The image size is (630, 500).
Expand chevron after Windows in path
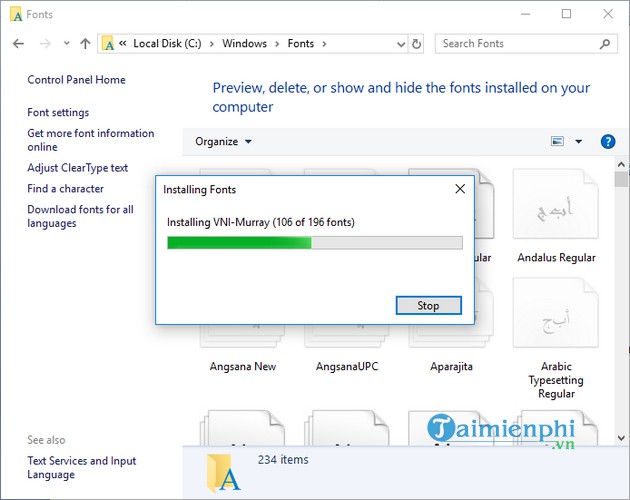click(x=277, y=44)
